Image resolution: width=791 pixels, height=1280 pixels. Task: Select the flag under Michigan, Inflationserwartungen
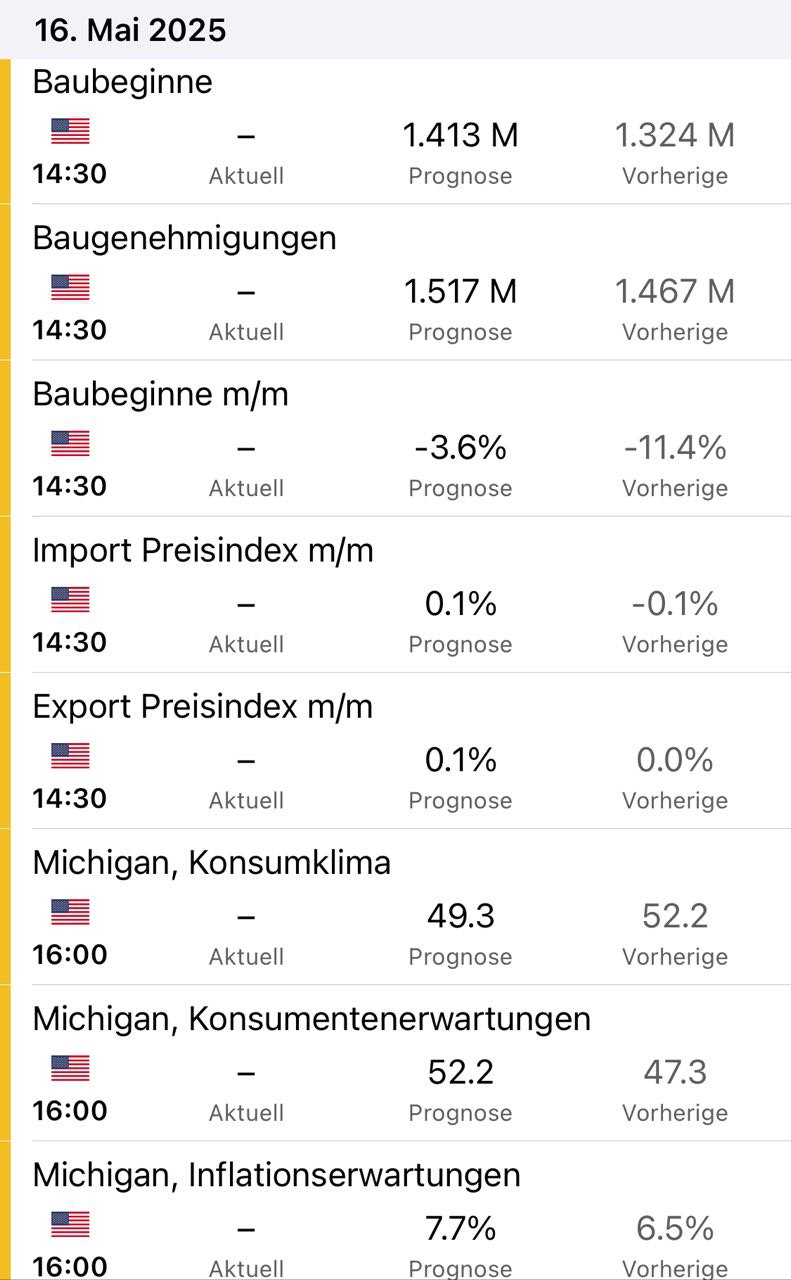[70, 1224]
